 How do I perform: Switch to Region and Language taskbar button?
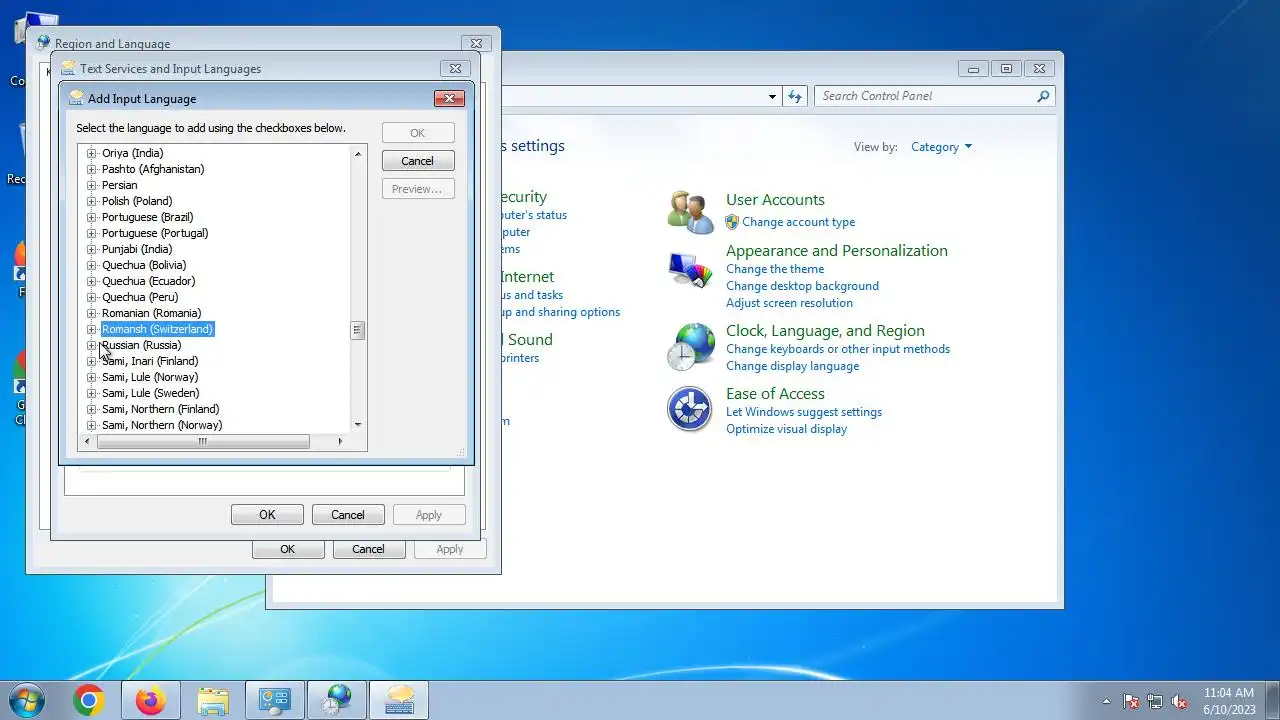(x=337, y=700)
